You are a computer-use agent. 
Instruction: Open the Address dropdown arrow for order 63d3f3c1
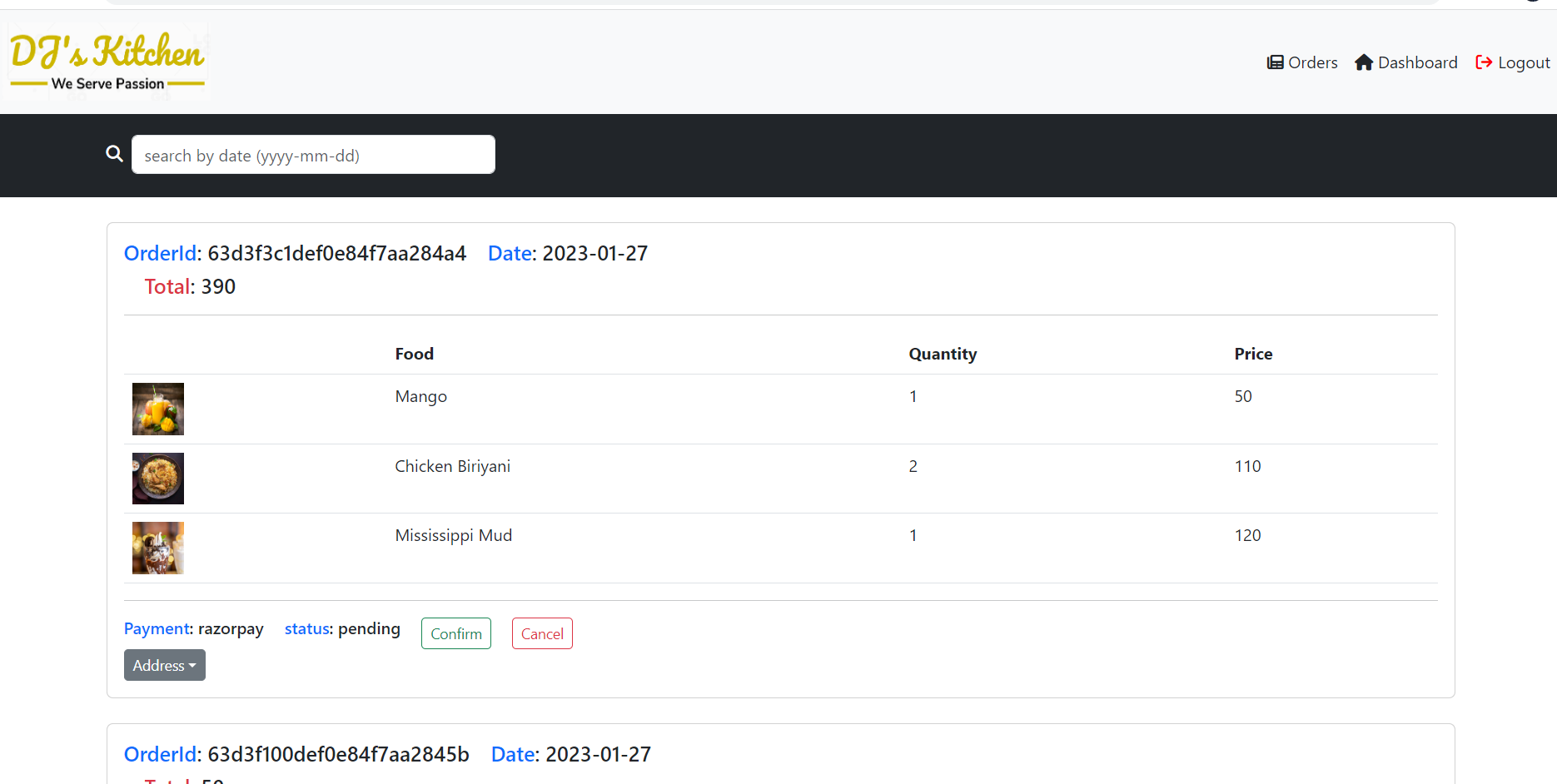[192, 665]
